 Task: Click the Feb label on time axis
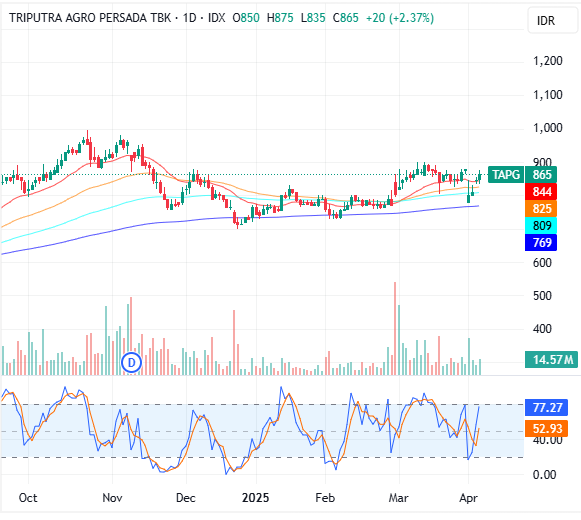325,497
